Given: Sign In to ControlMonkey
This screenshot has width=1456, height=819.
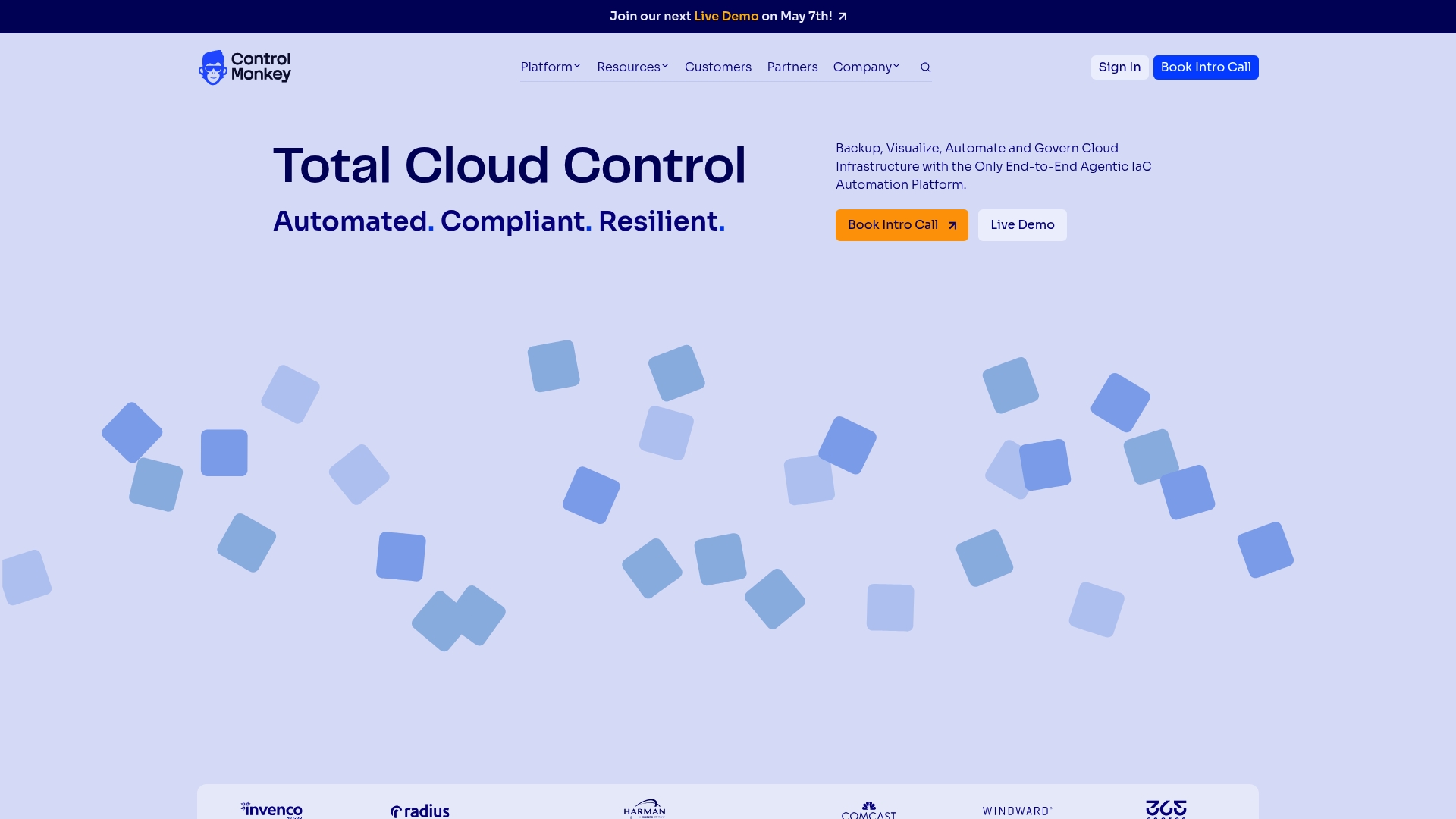Looking at the screenshot, I should (x=1119, y=67).
